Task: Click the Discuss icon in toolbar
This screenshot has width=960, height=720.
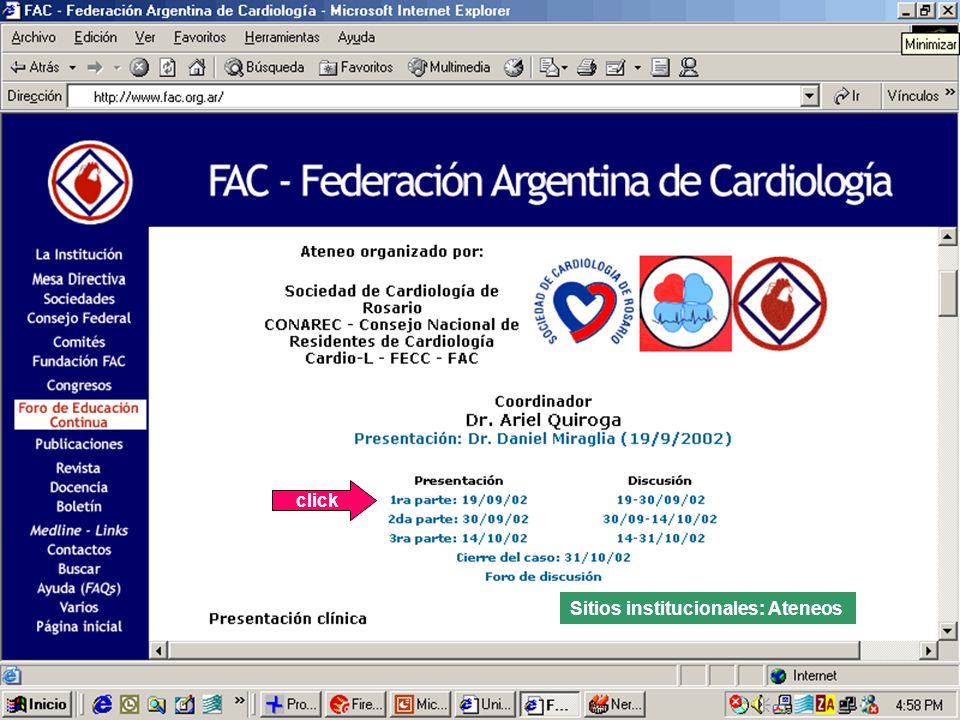Action: tap(660, 67)
